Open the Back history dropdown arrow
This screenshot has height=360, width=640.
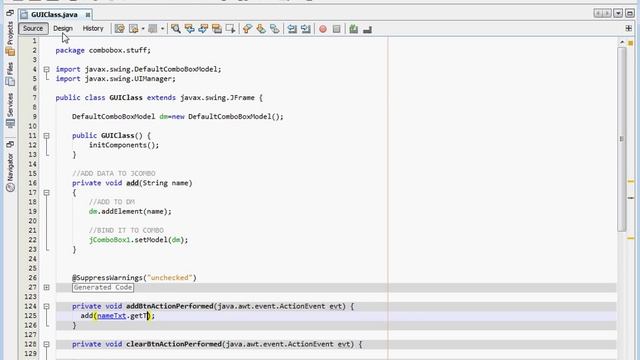pos(143,29)
